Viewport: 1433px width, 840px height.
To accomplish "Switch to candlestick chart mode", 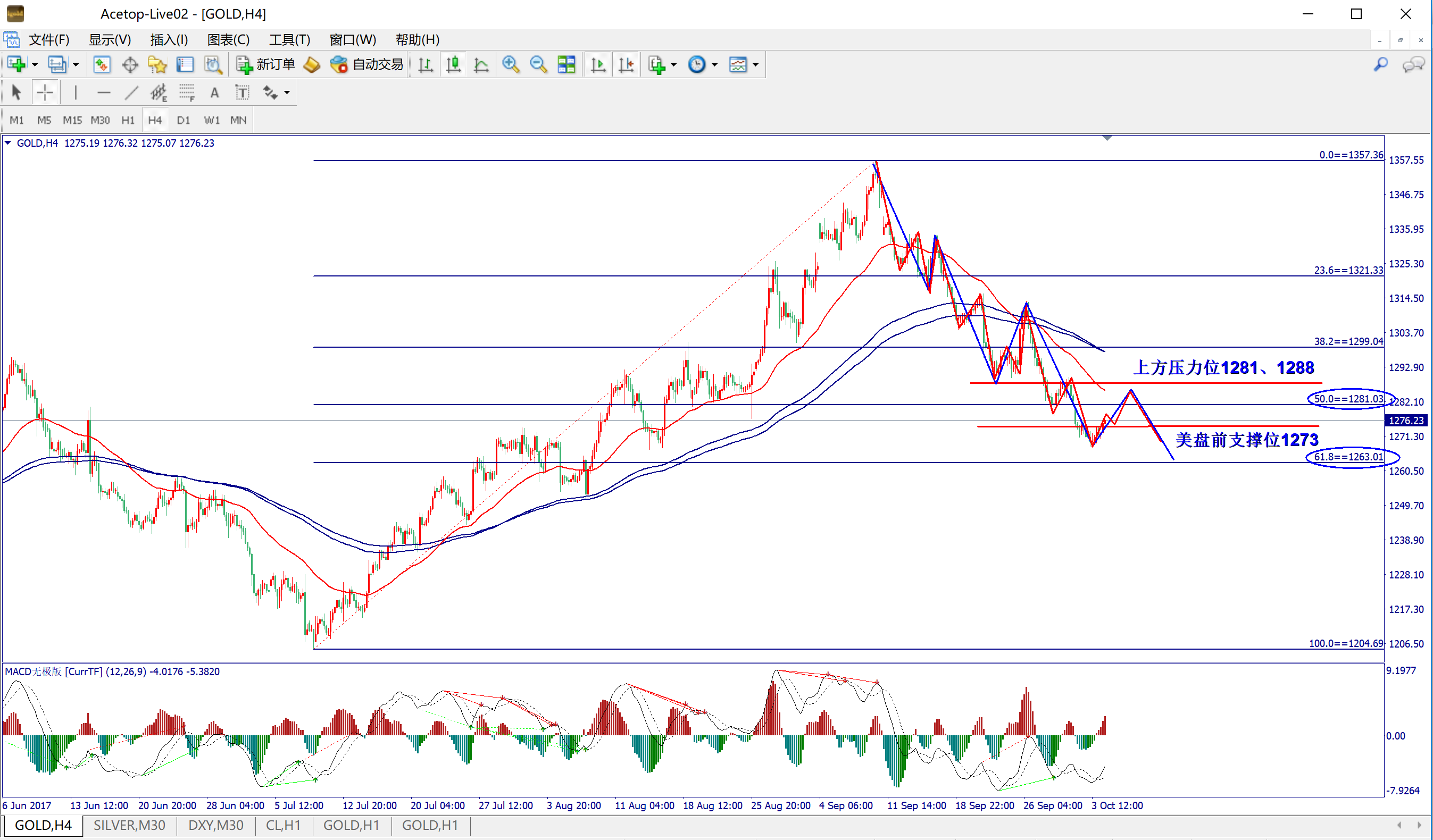I will coord(453,65).
